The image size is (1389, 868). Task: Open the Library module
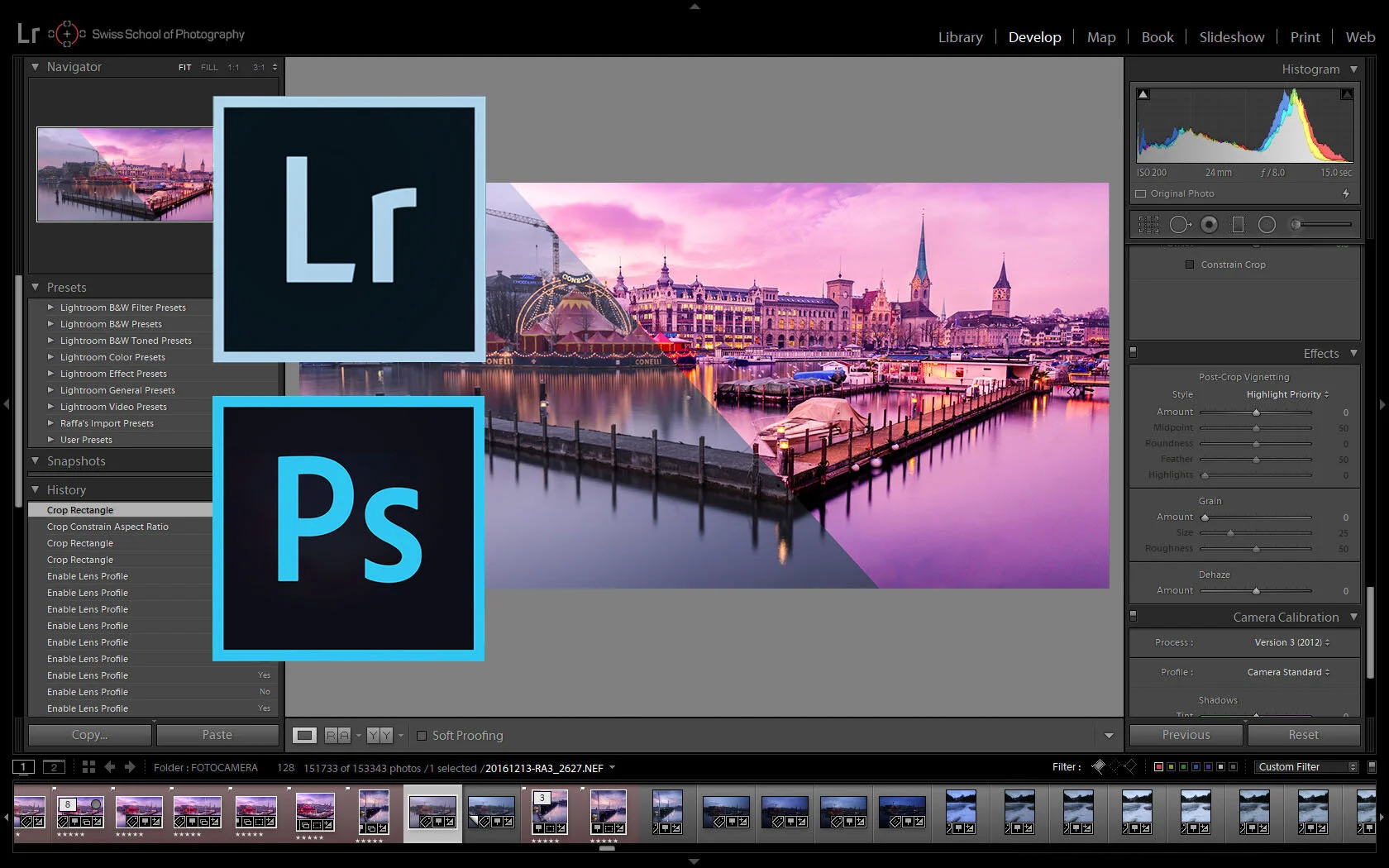(961, 37)
